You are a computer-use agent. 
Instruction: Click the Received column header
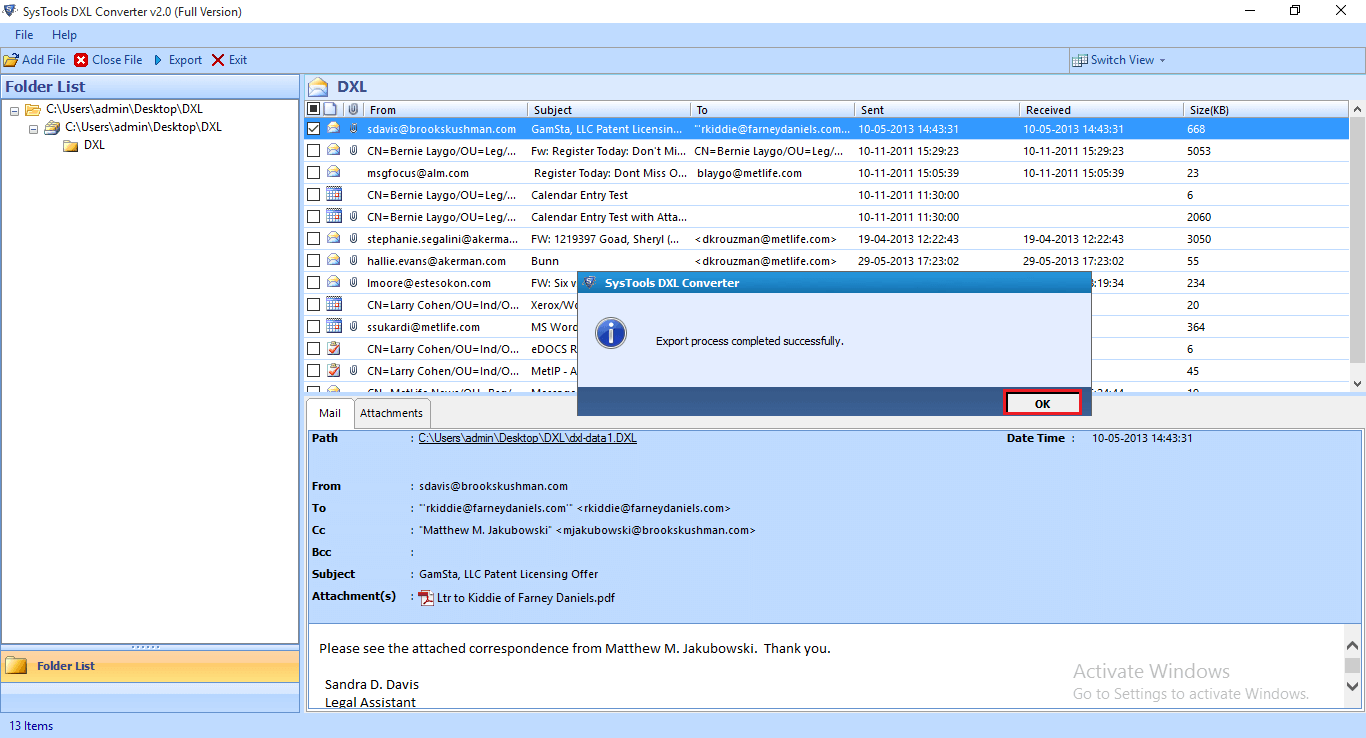(x=1101, y=110)
